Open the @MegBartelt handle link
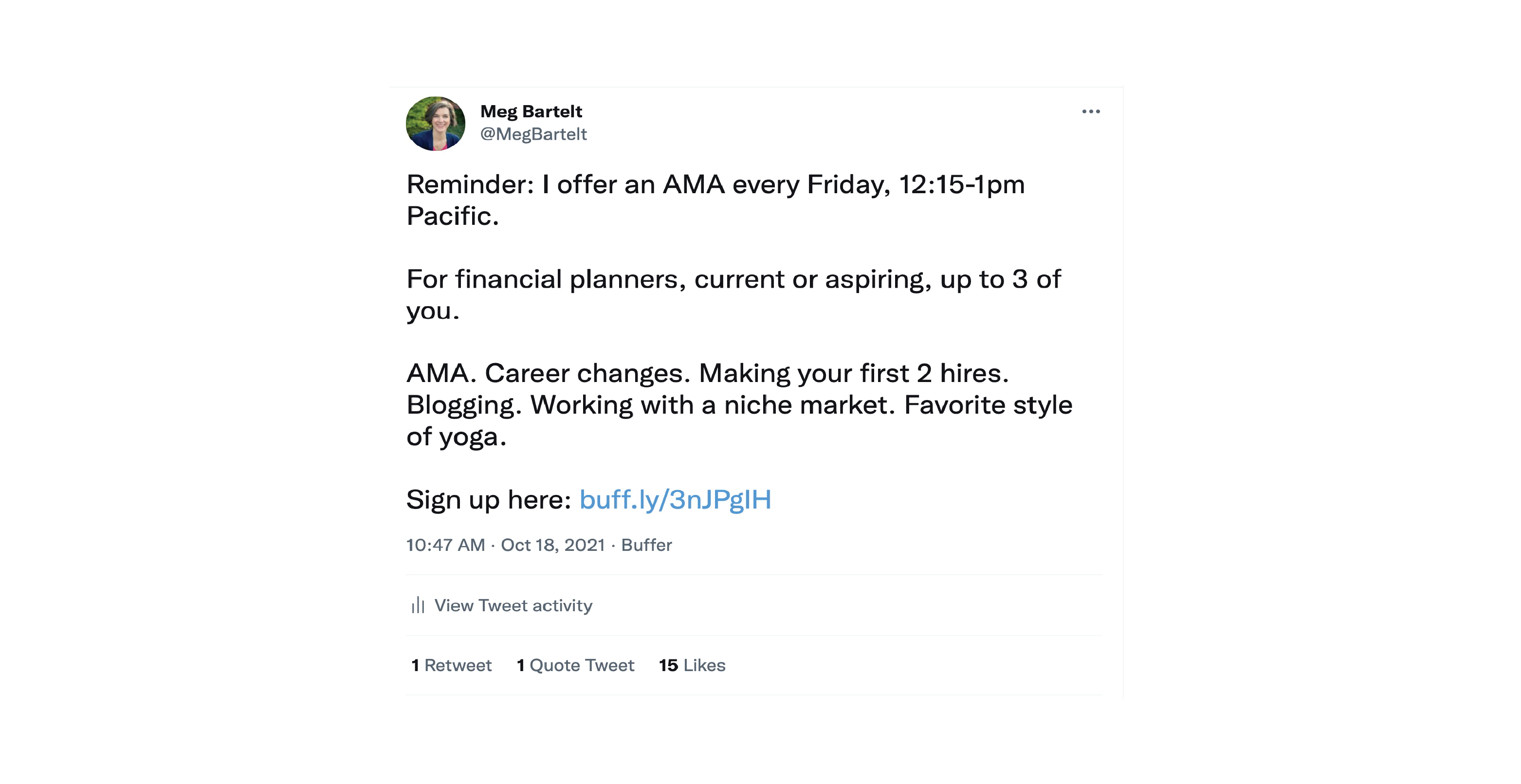The image size is (1521, 784). (533, 134)
